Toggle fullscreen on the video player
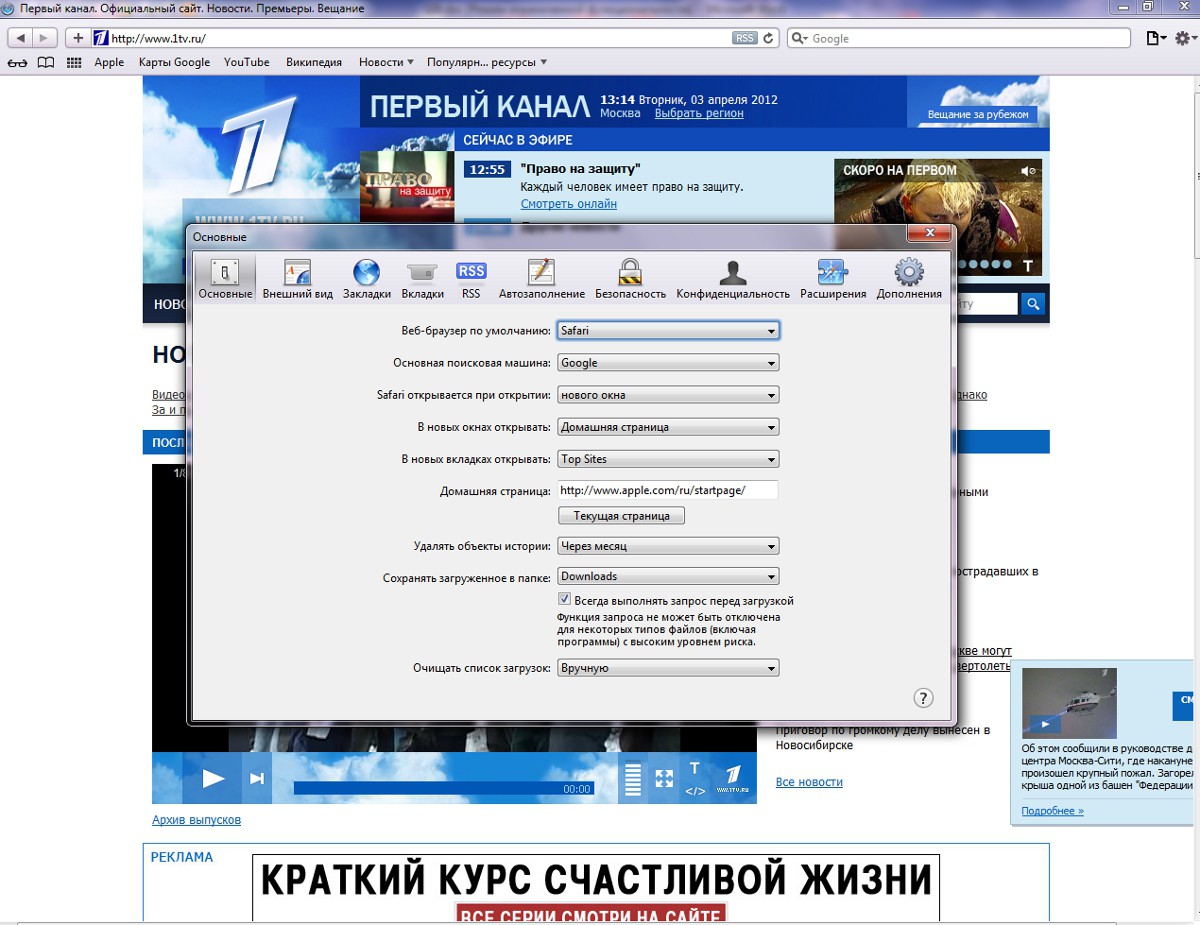 tap(664, 778)
